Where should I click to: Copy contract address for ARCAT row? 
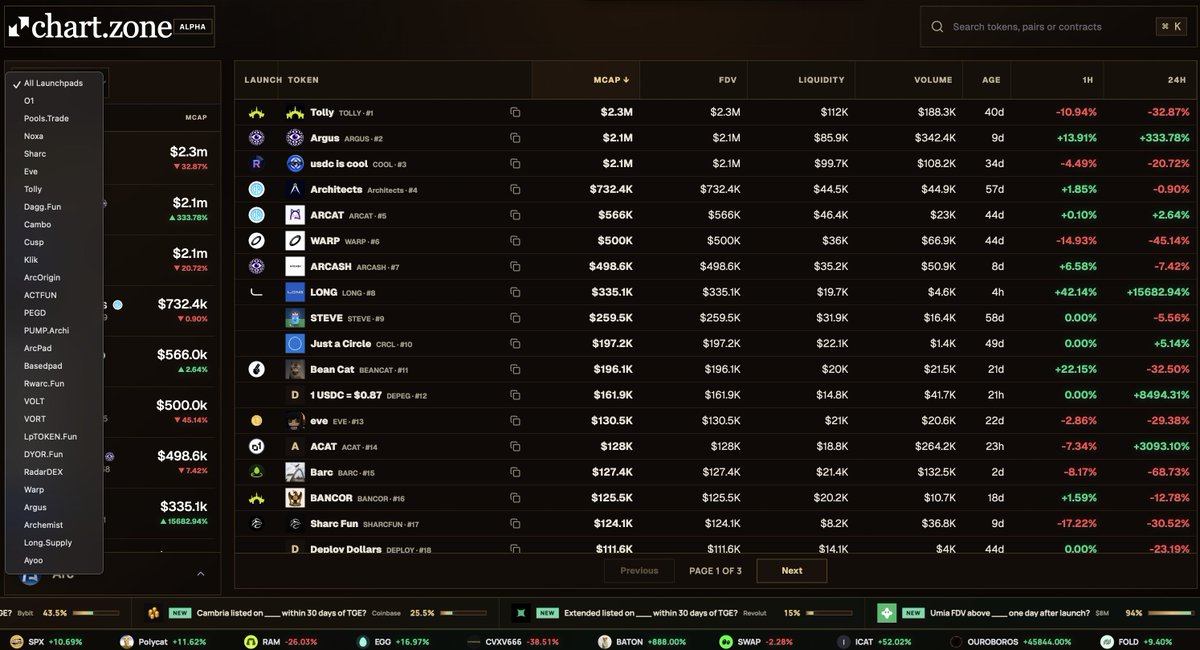point(515,215)
